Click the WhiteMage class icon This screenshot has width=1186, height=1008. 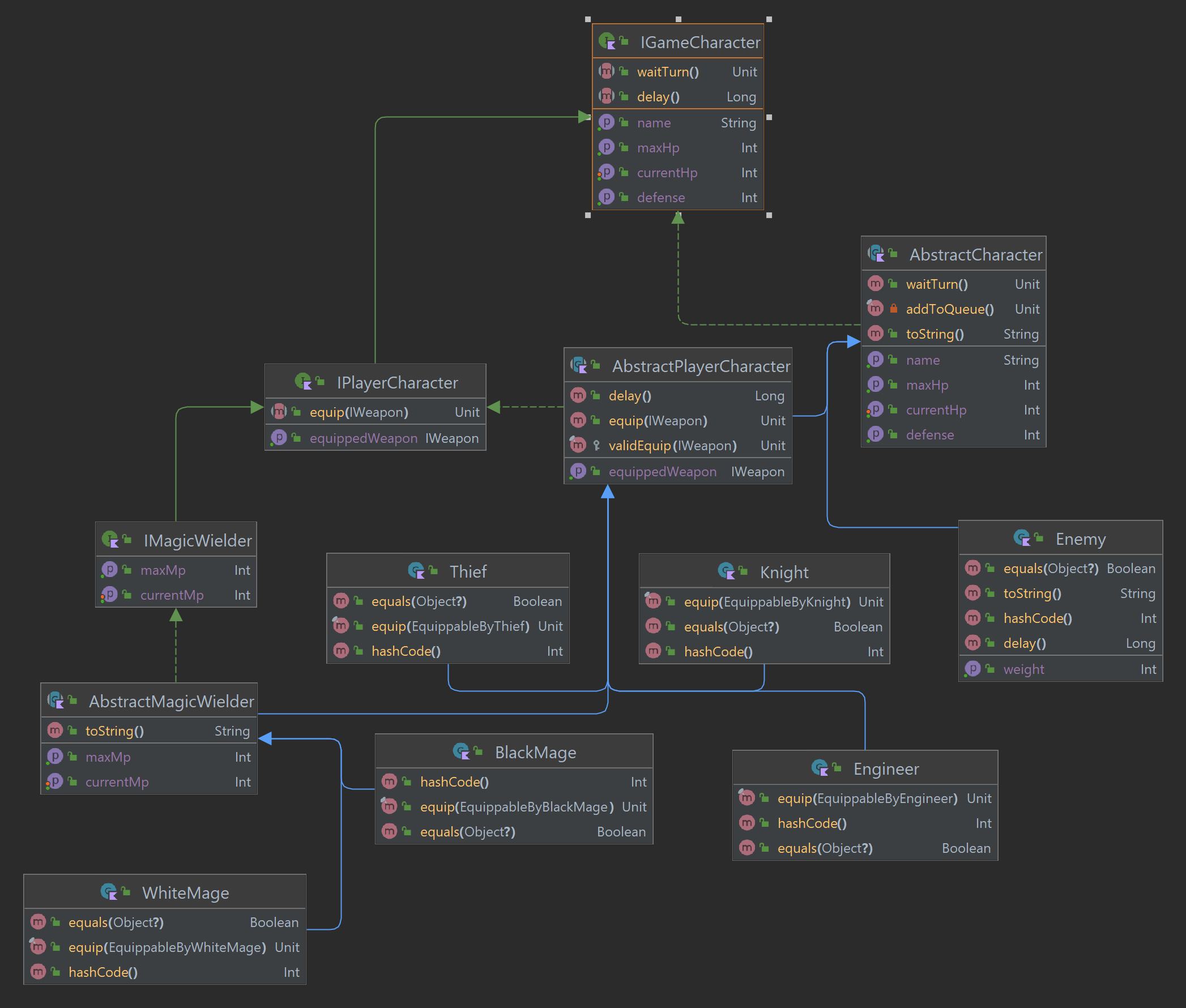pyautogui.click(x=109, y=891)
